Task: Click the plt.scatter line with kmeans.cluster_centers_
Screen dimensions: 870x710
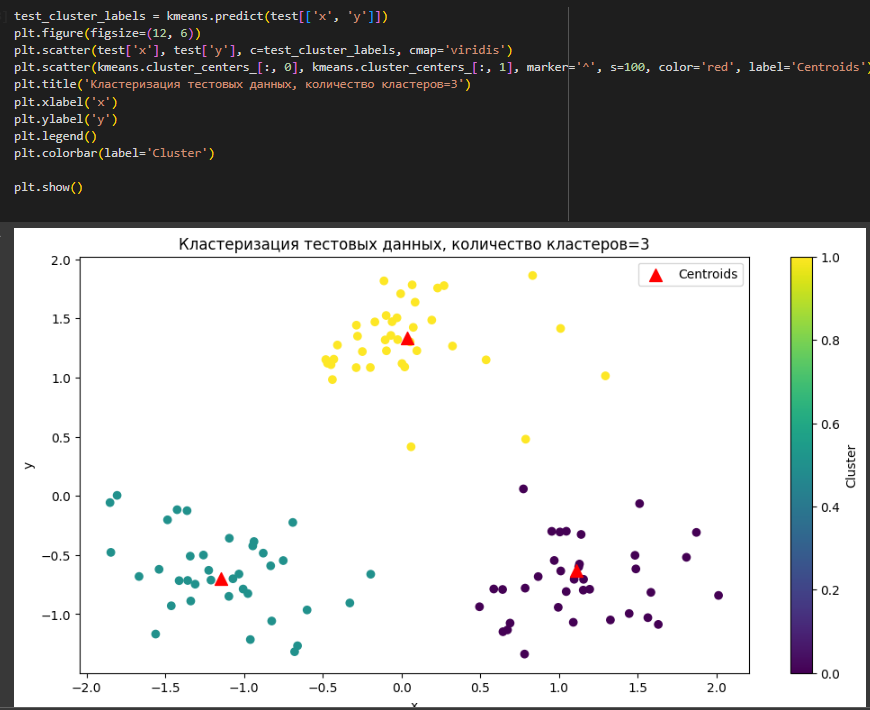Action: pyautogui.click(x=442, y=67)
